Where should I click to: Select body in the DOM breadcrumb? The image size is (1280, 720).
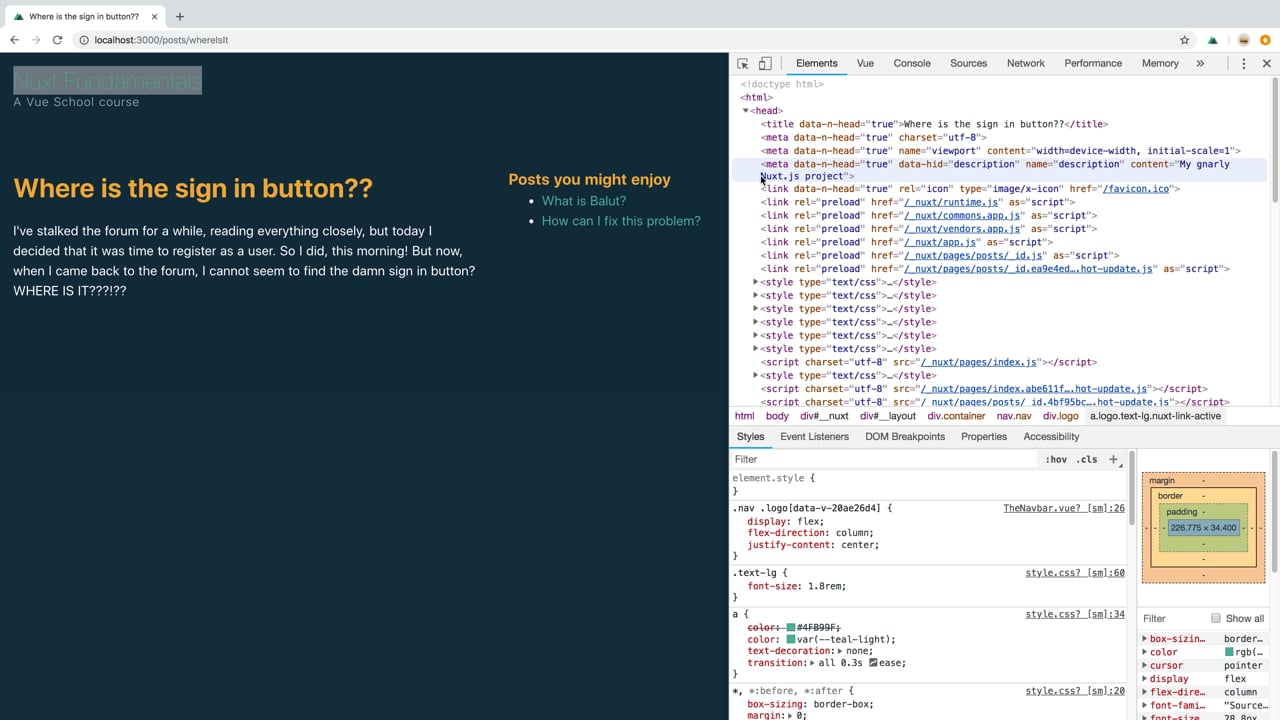(777, 416)
